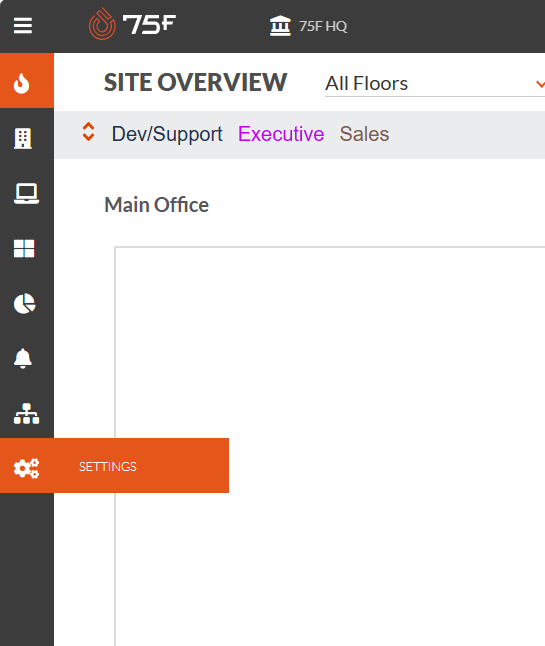Toggle the zone list expand arrows
The width and height of the screenshot is (545, 646).
click(x=89, y=132)
